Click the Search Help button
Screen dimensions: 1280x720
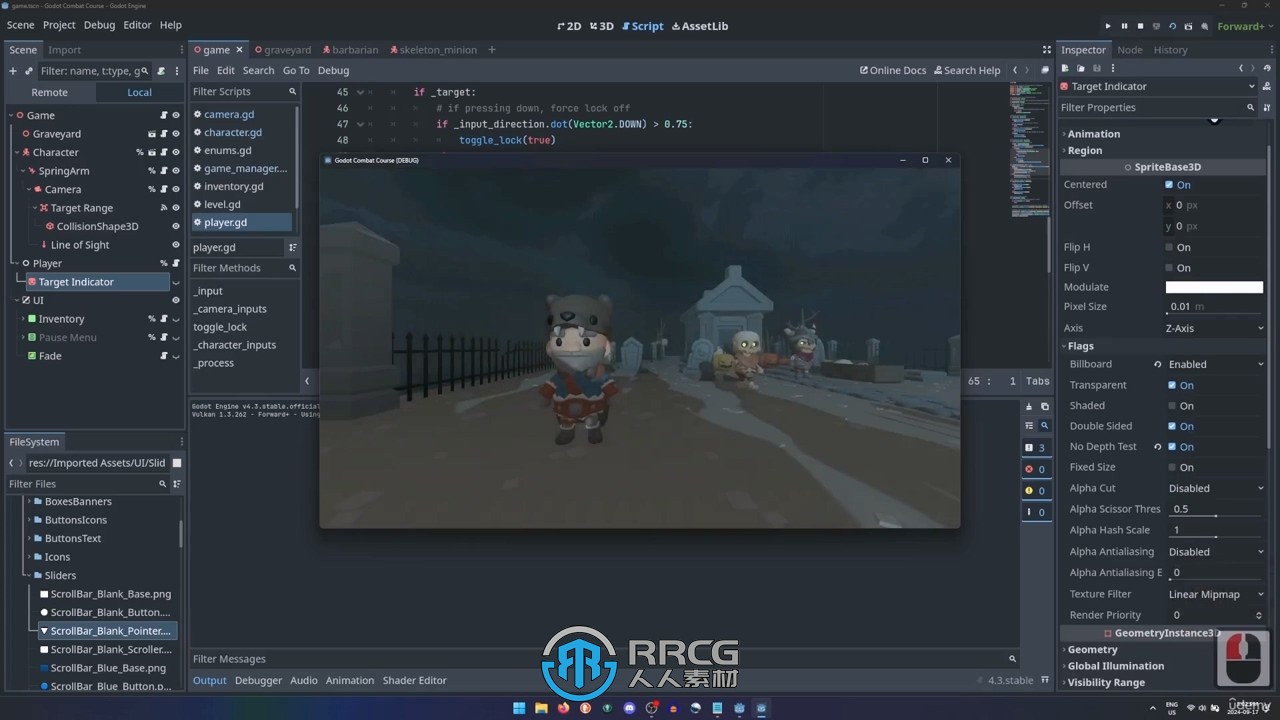967,70
